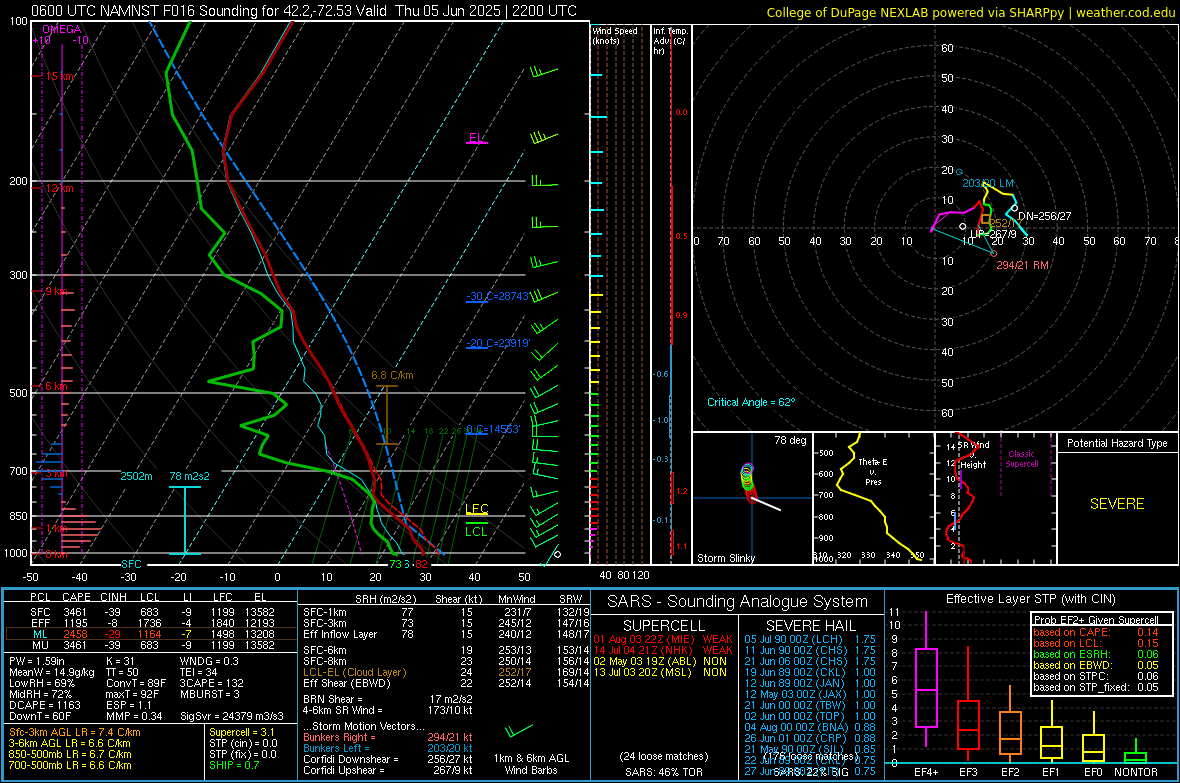Click the 1km & 6km AGL Wind Barbs caption
Screen dimensions: 1180x783
point(531,764)
